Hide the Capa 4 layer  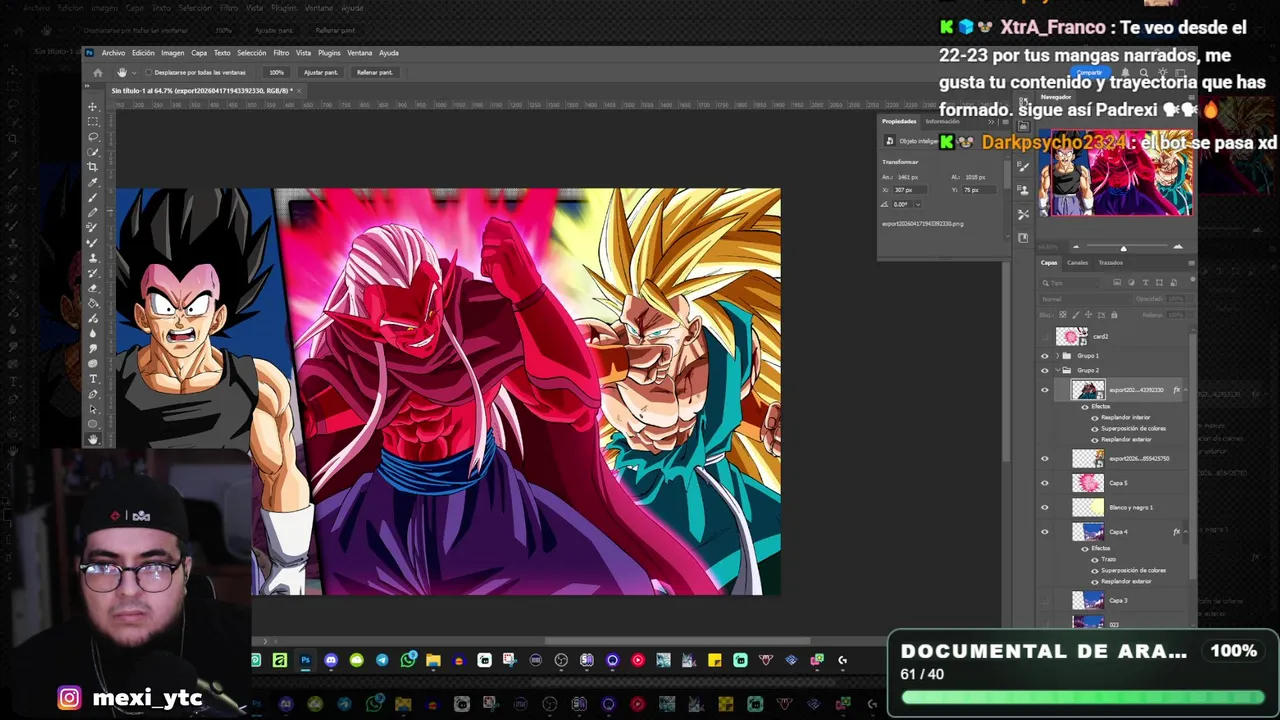1045,532
